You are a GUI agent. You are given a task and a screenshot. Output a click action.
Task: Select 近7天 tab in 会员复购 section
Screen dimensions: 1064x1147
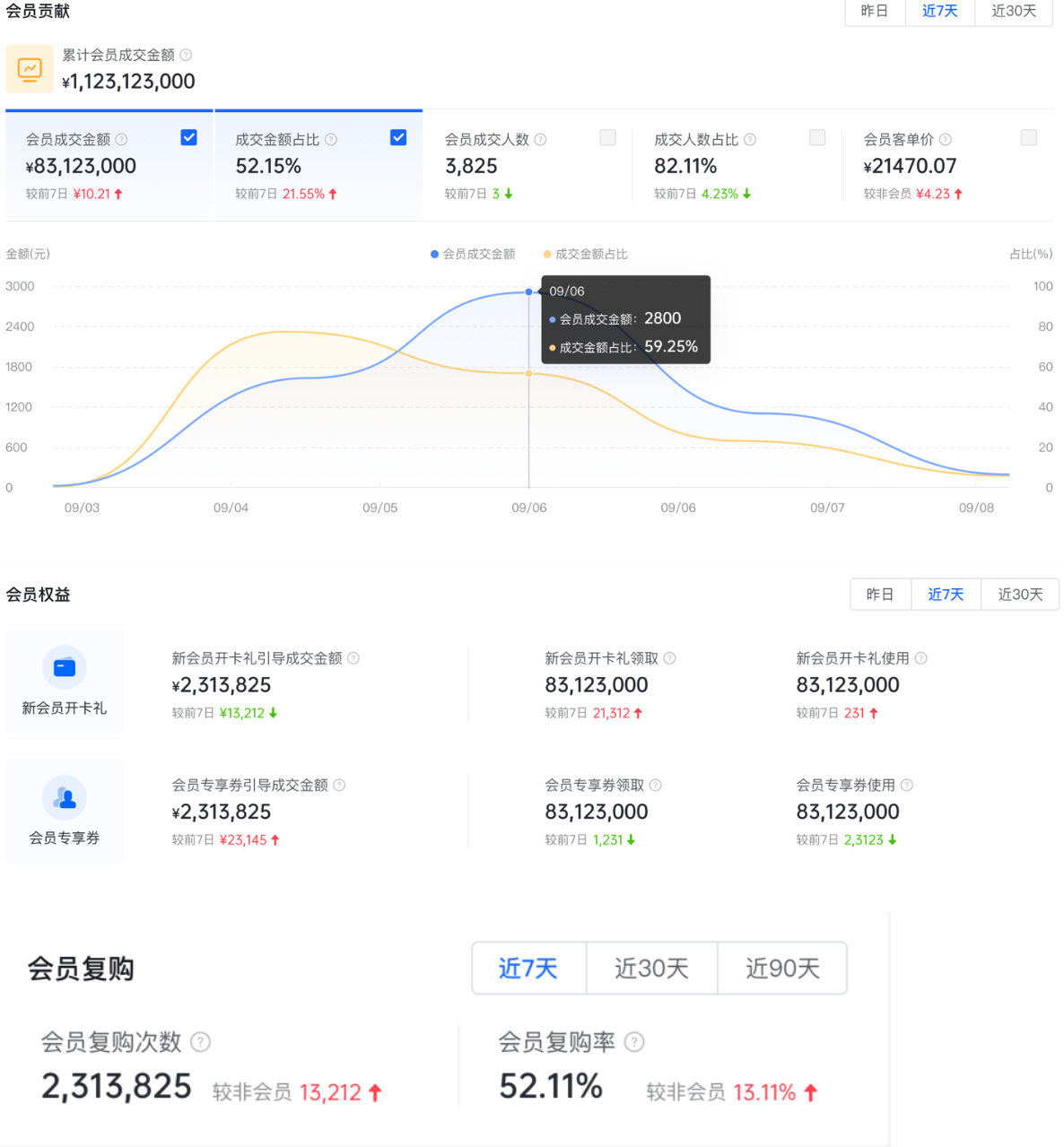point(529,969)
